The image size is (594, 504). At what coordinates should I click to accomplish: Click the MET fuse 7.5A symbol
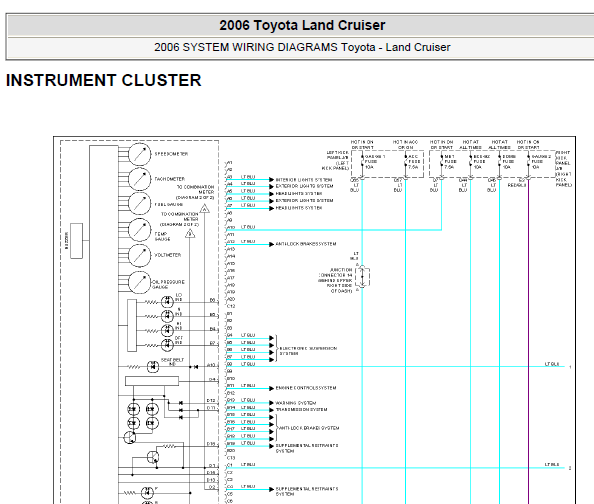click(442, 162)
